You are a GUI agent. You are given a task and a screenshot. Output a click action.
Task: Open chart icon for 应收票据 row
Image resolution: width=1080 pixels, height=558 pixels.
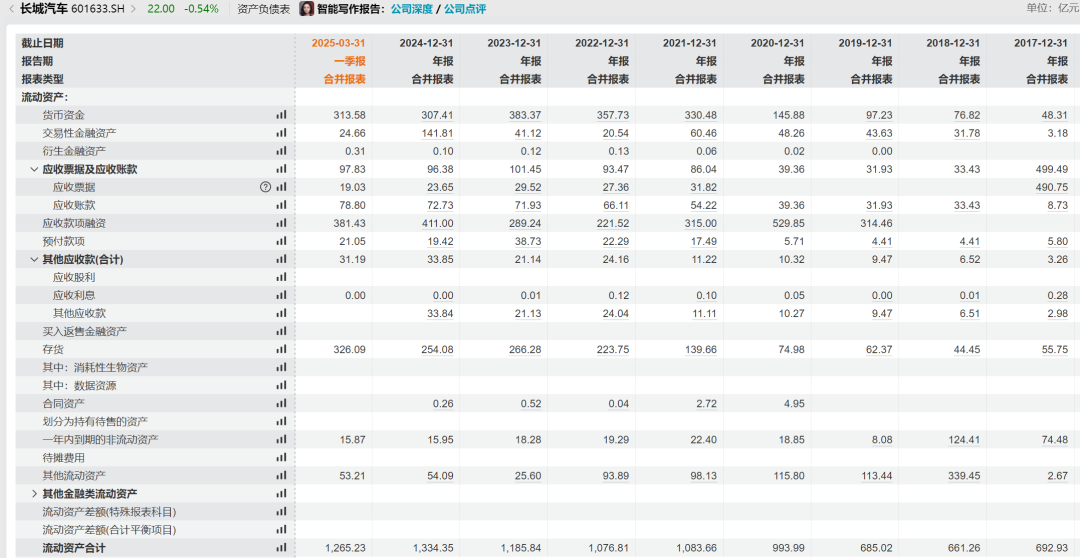point(281,187)
